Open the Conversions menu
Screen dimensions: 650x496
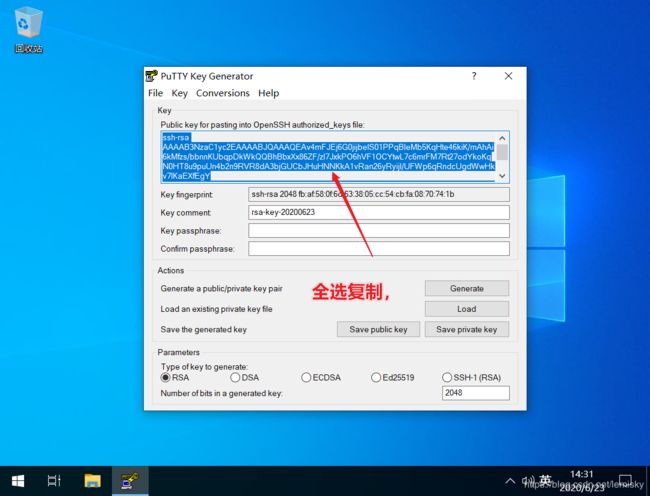tap(223, 93)
